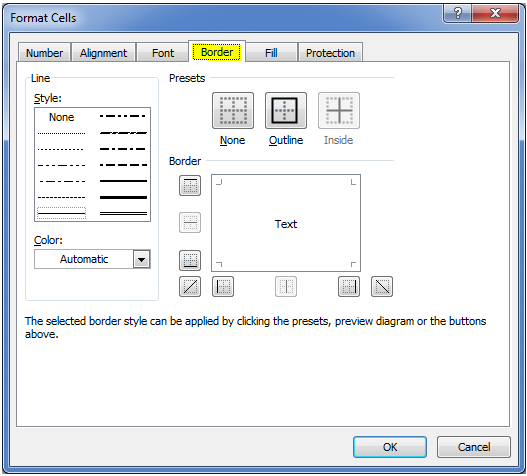Toggle the left border button

tap(223, 287)
